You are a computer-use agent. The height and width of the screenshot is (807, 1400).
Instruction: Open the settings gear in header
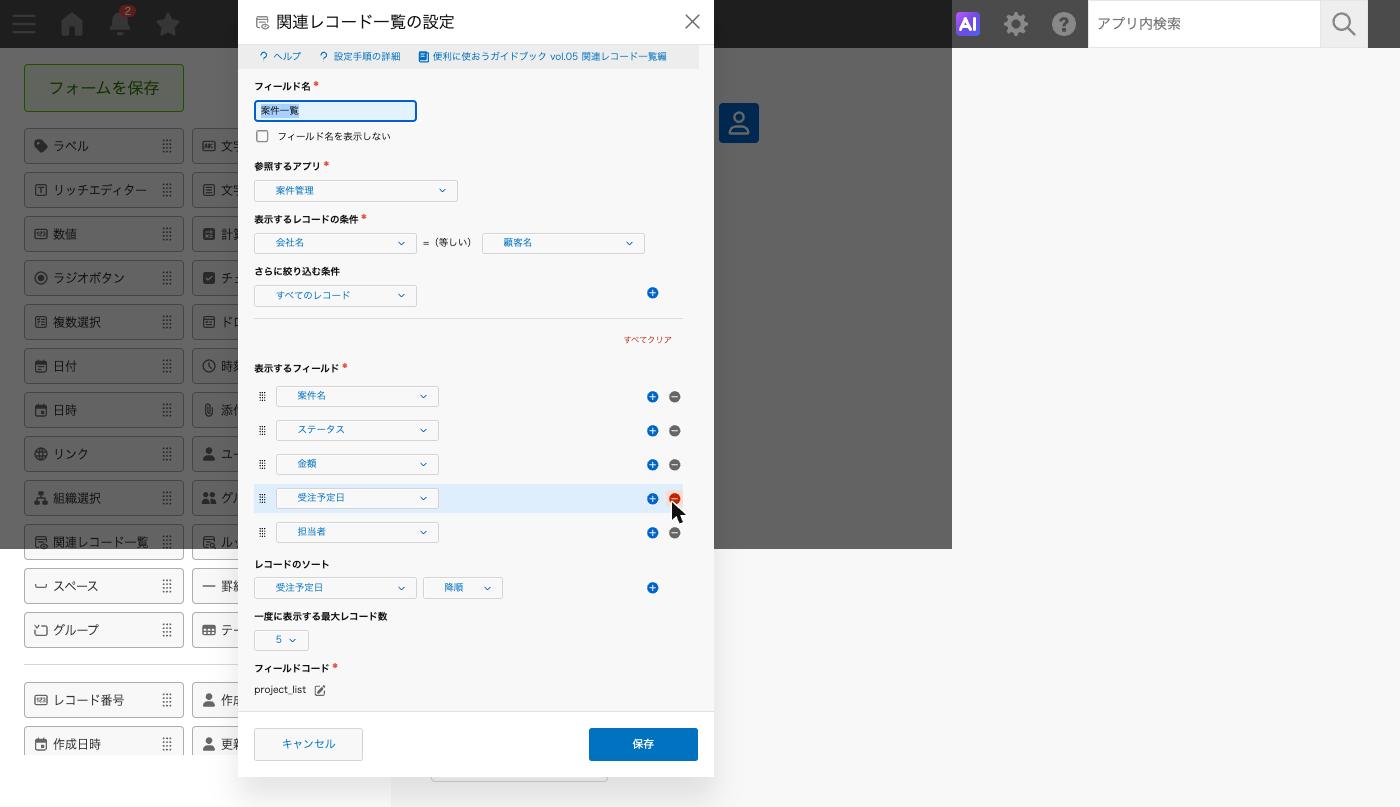pos(1016,24)
